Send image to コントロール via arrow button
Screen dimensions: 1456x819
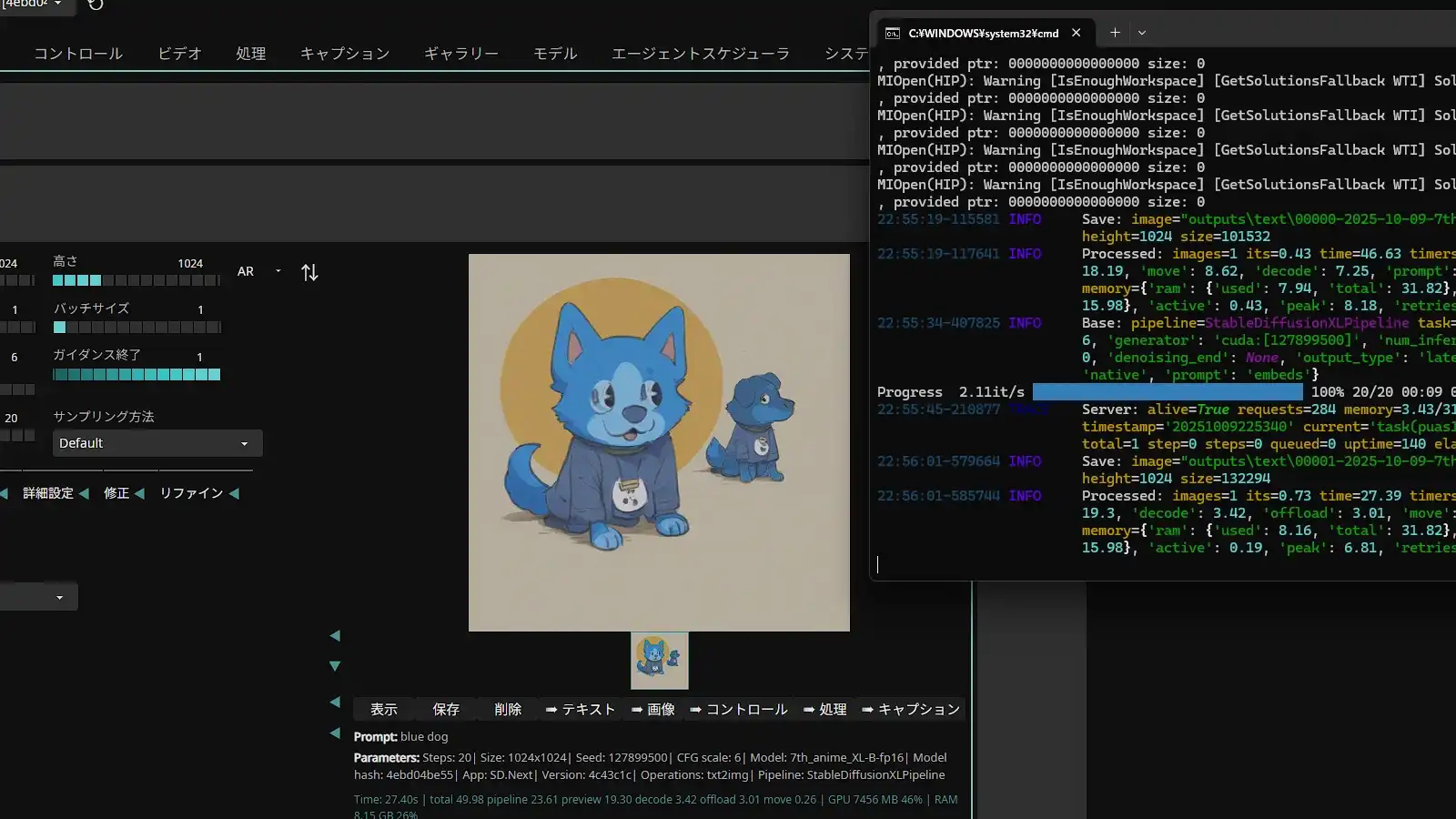click(x=739, y=709)
